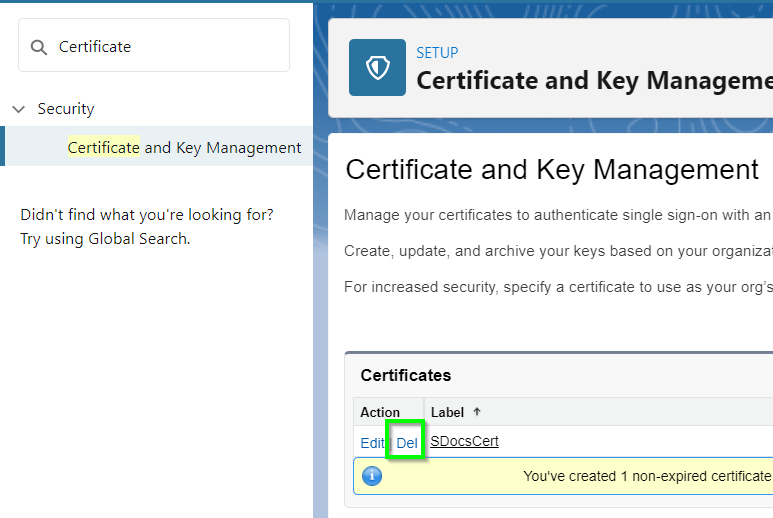Edit the SDocsCert certificate
This screenshot has width=773, height=518.
tap(372, 443)
